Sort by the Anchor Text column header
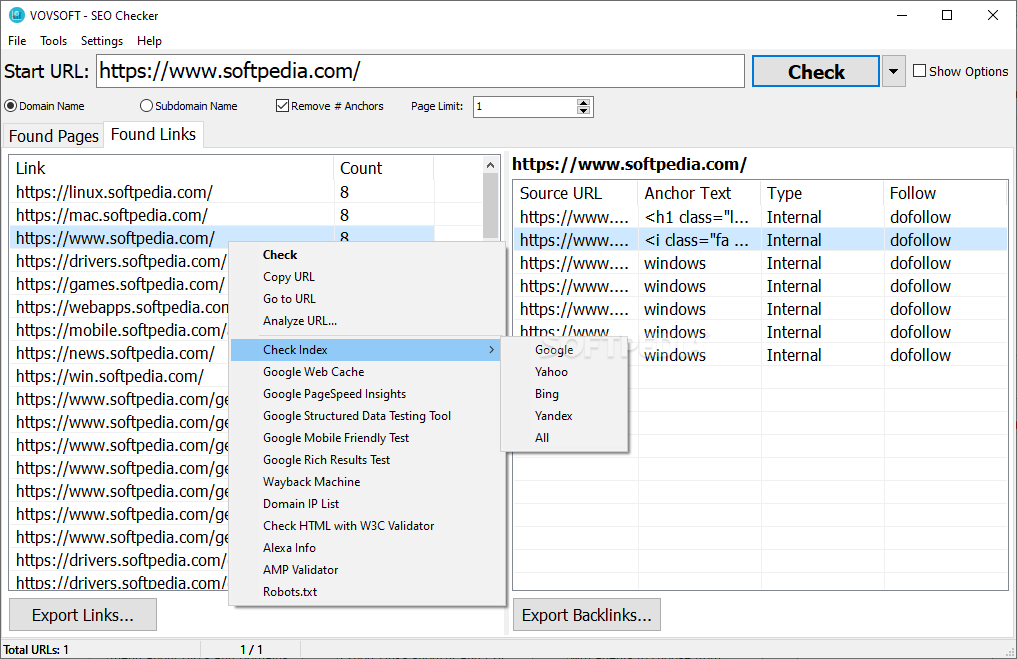The image size is (1017, 659). [x=699, y=193]
